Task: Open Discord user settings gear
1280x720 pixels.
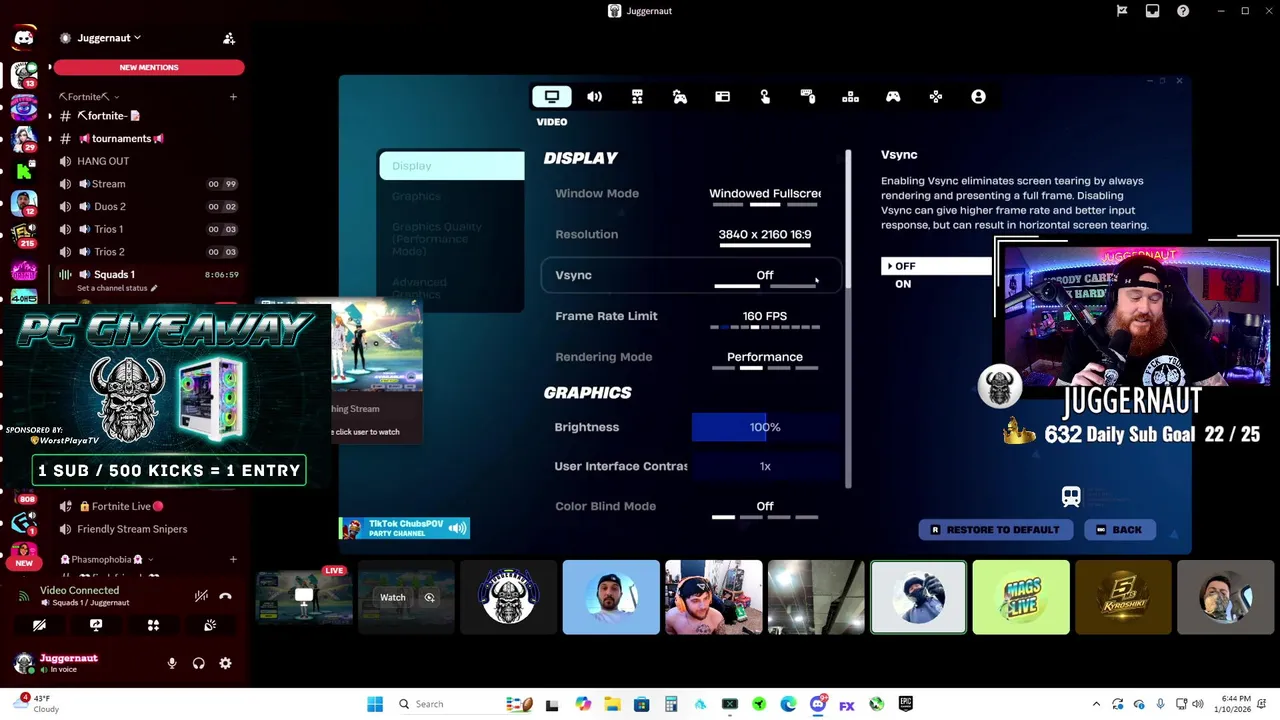Action: coord(225,663)
